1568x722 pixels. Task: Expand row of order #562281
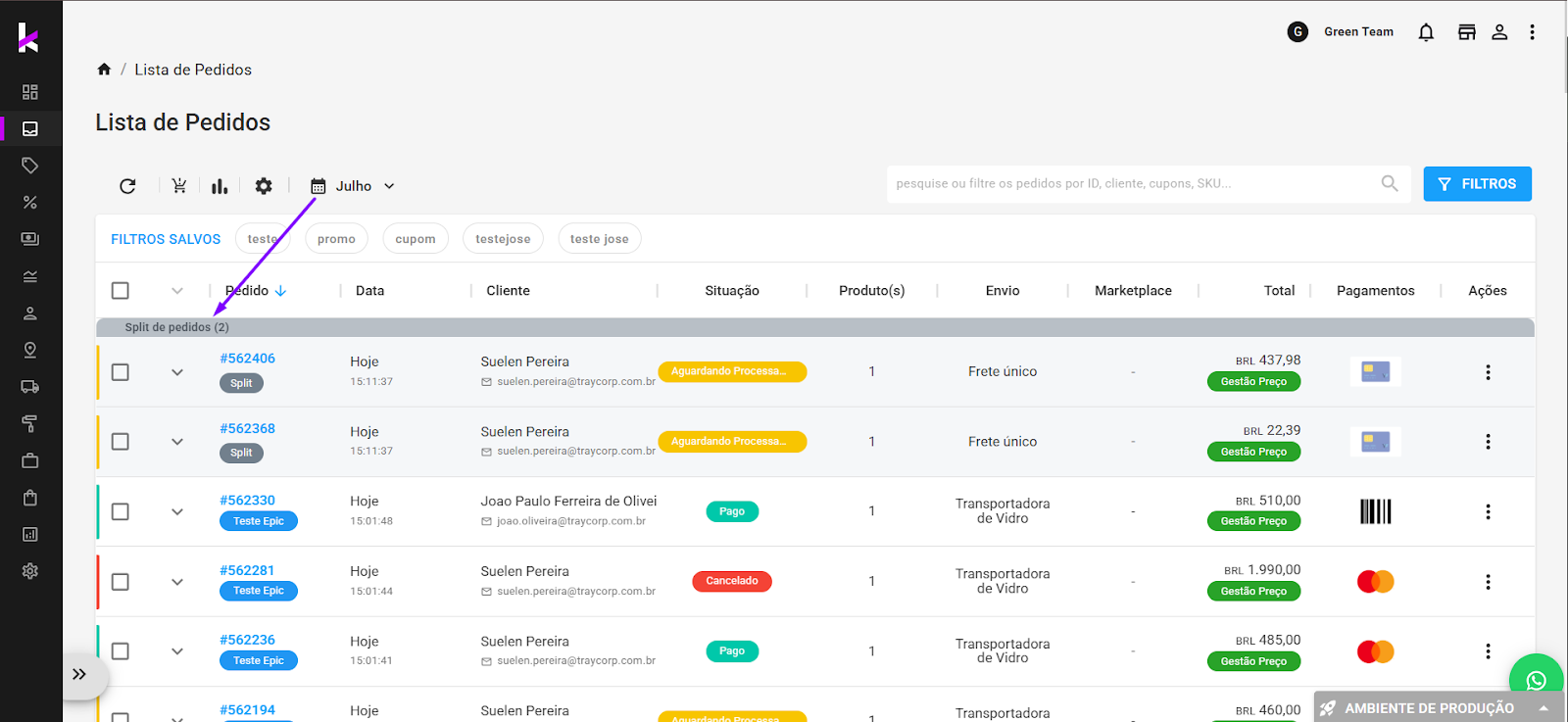click(x=177, y=582)
